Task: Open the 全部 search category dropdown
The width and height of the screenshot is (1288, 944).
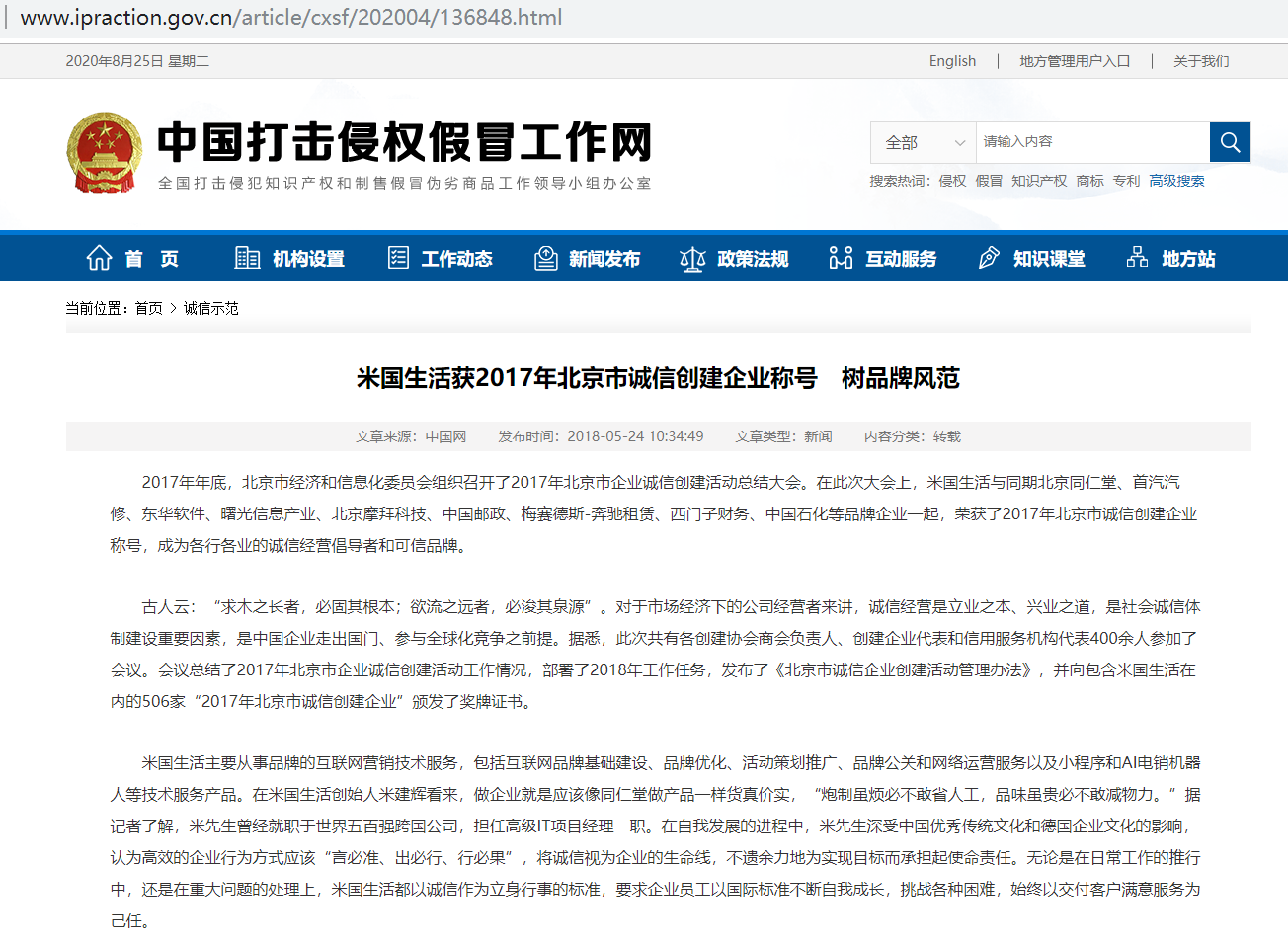Action: click(x=924, y=142)
